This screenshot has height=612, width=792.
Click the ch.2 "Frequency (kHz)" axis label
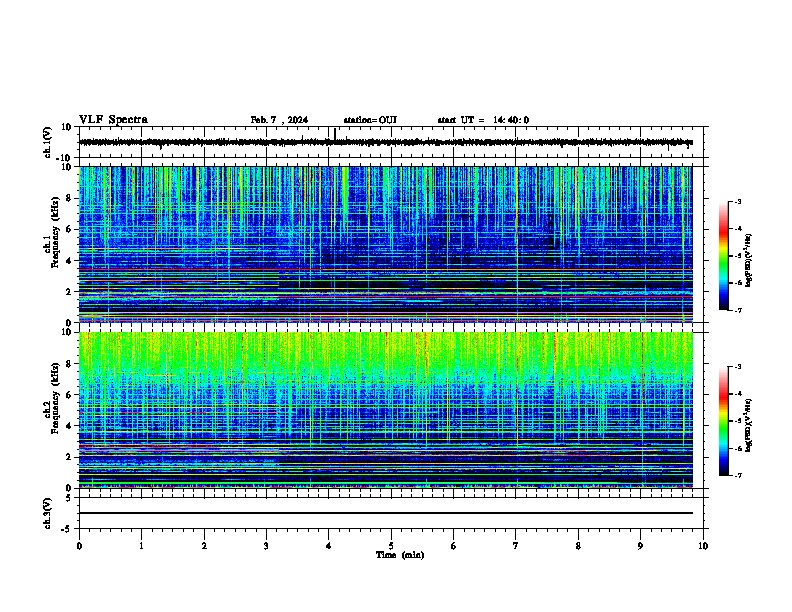[x=55, y=398]
